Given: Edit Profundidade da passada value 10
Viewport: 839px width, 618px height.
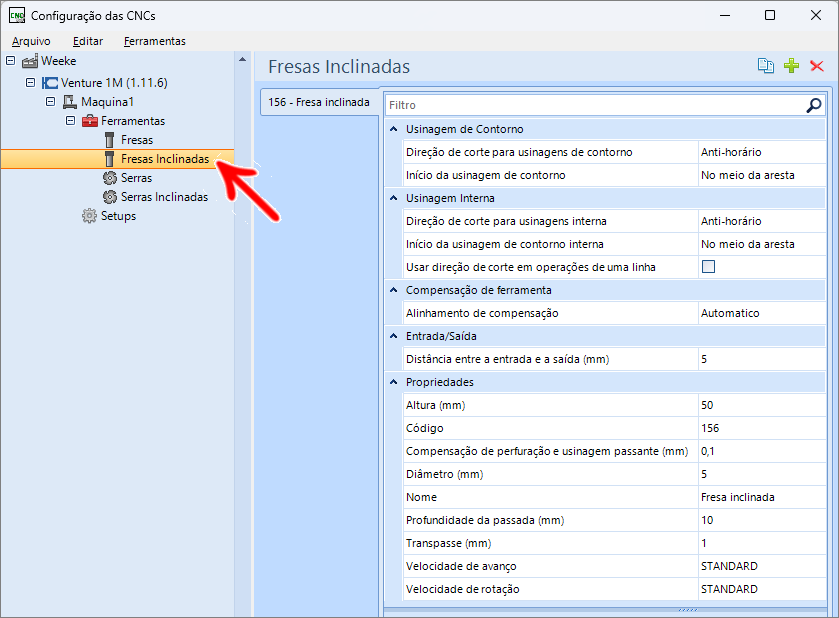Looking at the screenshot, I should (761, 520).
